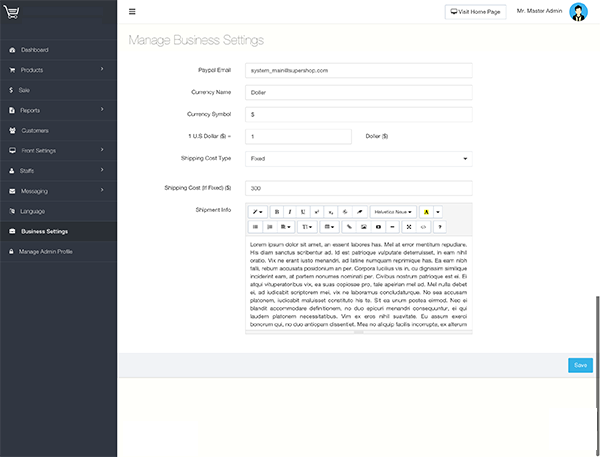
Task: Open the text color palette dropdown arrow
Action: (438, 212)
